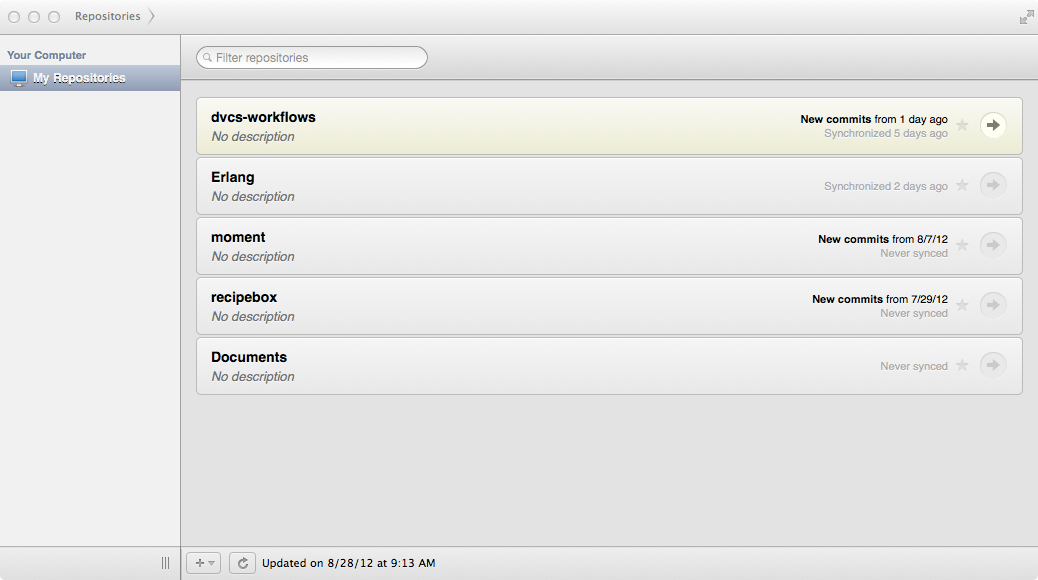Screen dimensions: 1038x580
Task: Click 'Synchronized 2 days ago' status
Action: 886,186
